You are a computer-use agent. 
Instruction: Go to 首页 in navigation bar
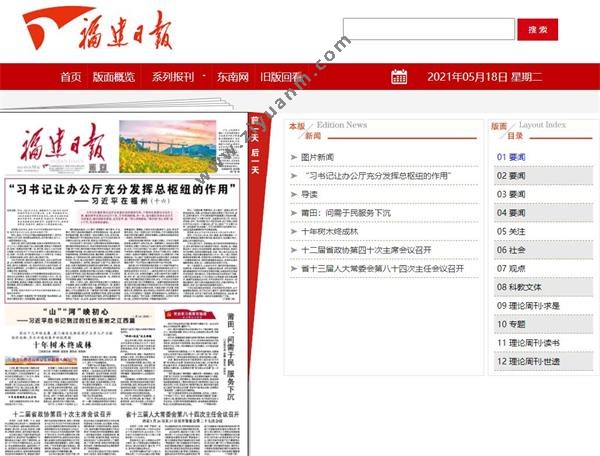click(71, 77)
